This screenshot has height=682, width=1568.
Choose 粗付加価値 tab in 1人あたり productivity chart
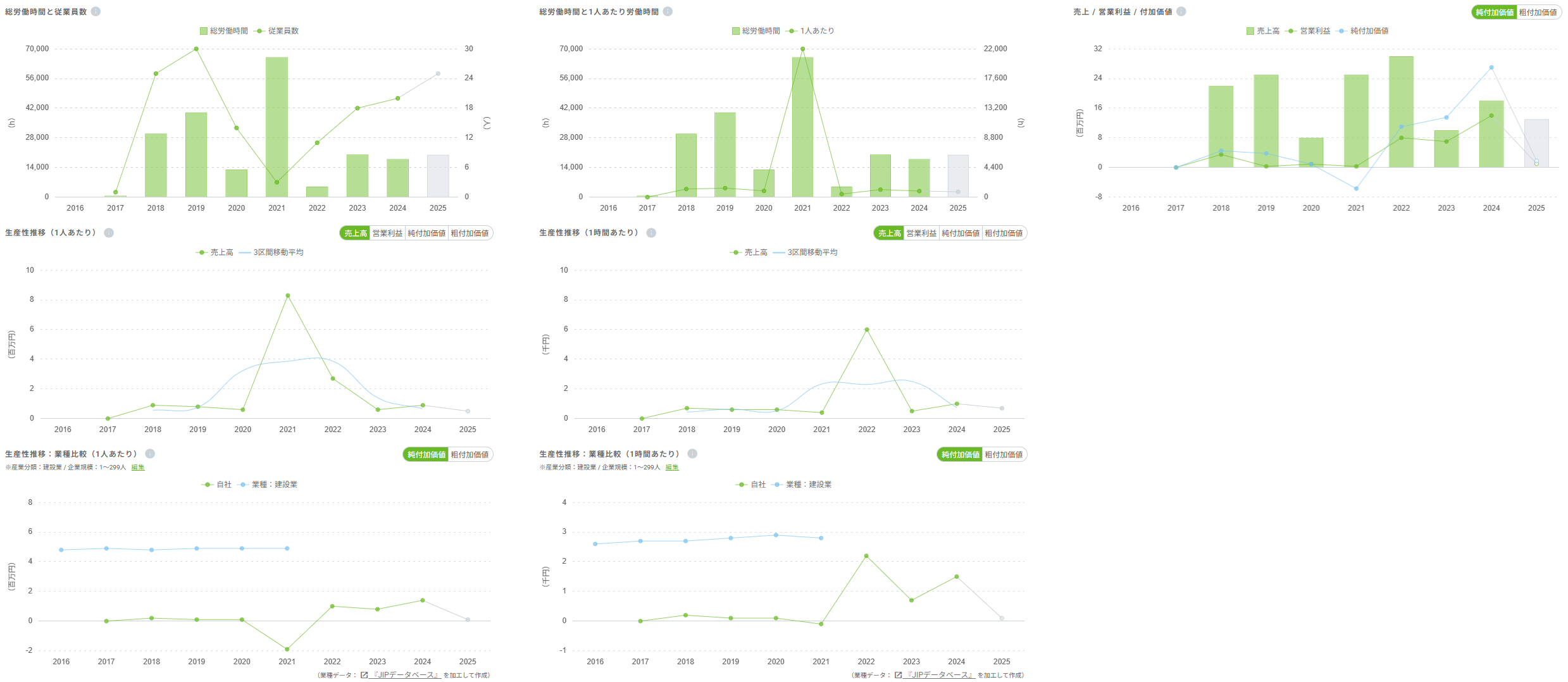point(470,233)
